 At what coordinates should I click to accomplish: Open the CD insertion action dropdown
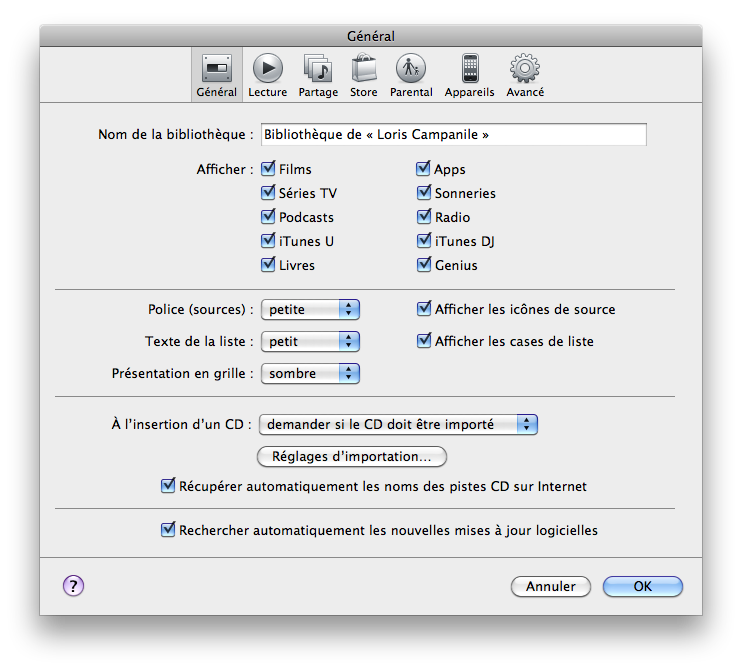[398, 424]
